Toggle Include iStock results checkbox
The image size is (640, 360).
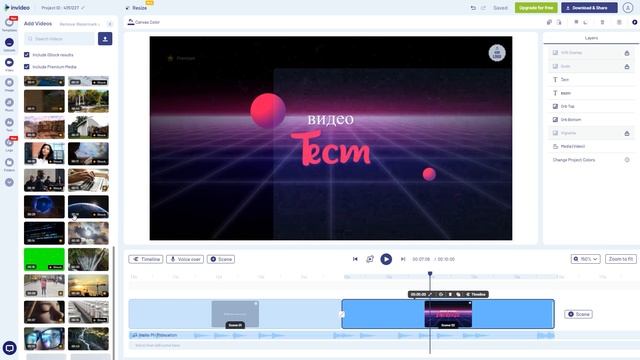(x=27, y=55)
